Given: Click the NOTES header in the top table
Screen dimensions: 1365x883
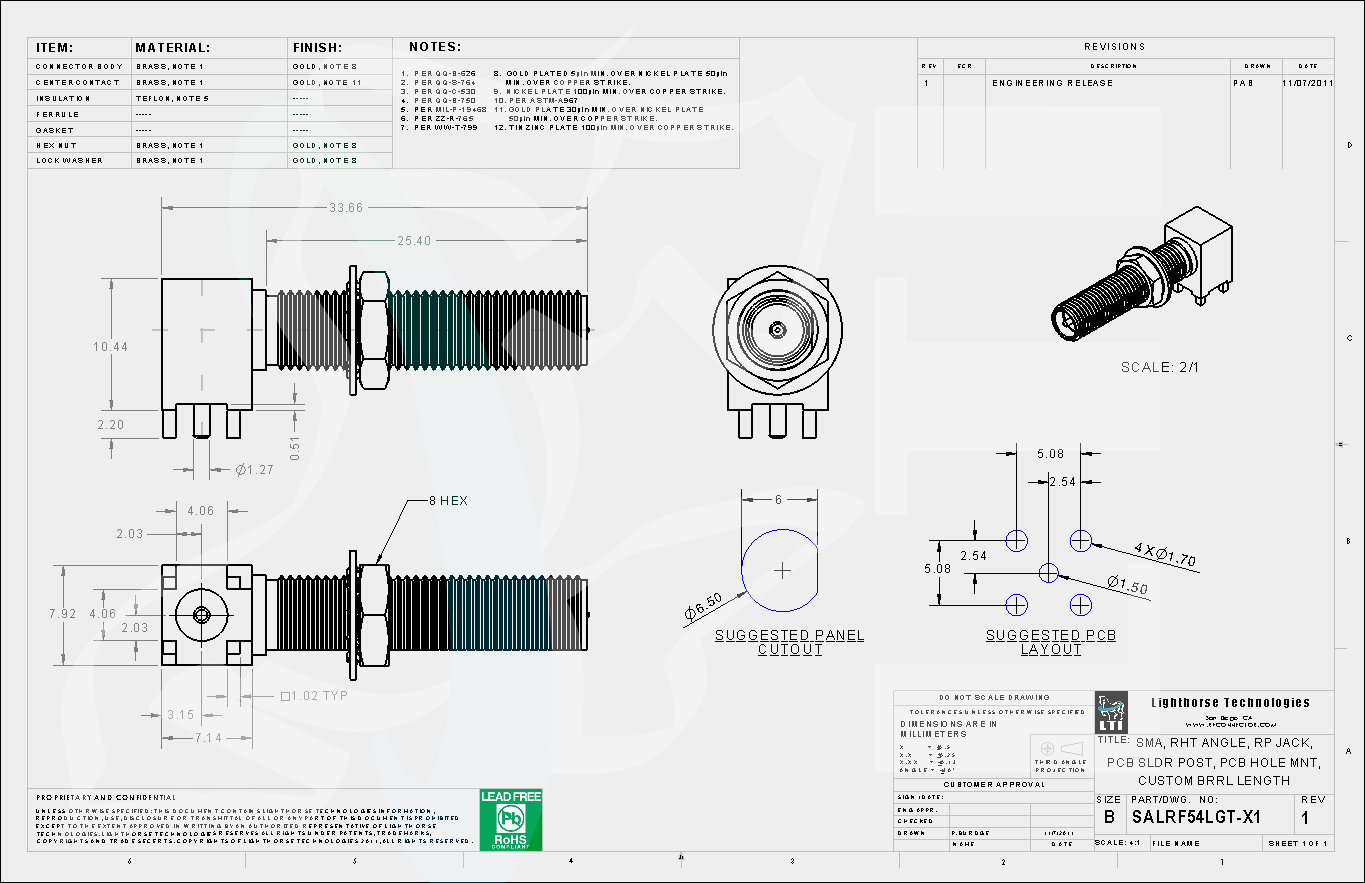Looking at the screenshot, I should click(435, 47).
